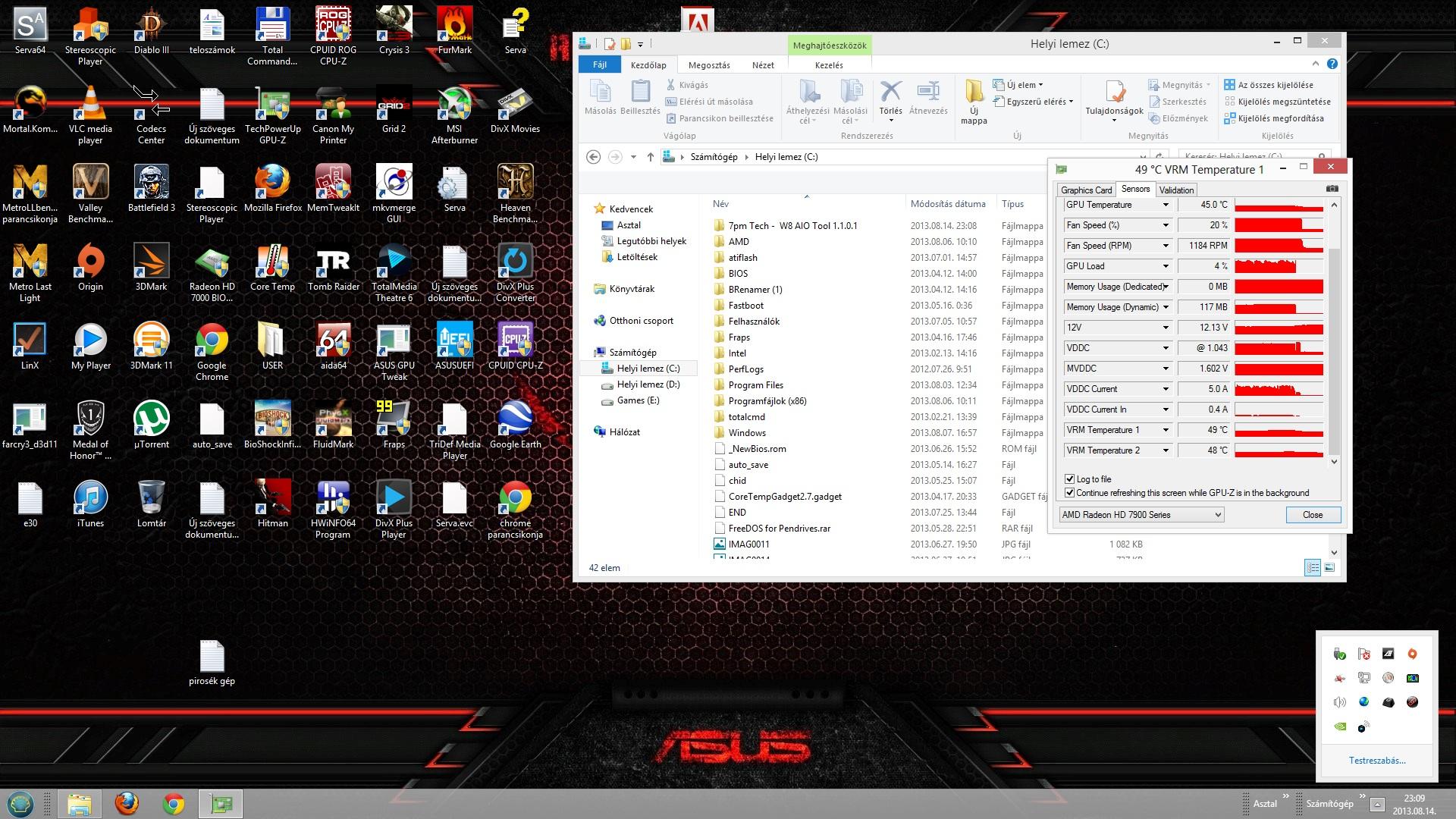Switch to the Validation tab
Image resolution: width=1456 pixels, height=819 pixels.
pyautogui.click(x=1176, y=190)
